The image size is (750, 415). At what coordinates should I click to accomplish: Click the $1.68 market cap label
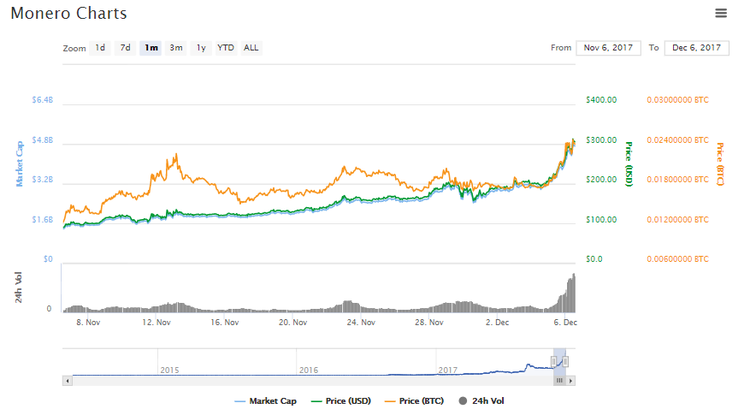point(43,220)
